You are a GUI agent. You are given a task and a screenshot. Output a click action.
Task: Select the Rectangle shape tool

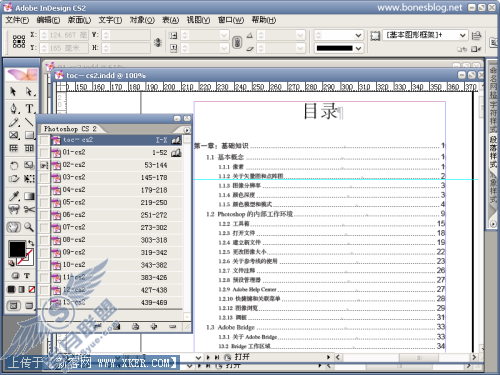click(x=29, y=135)
